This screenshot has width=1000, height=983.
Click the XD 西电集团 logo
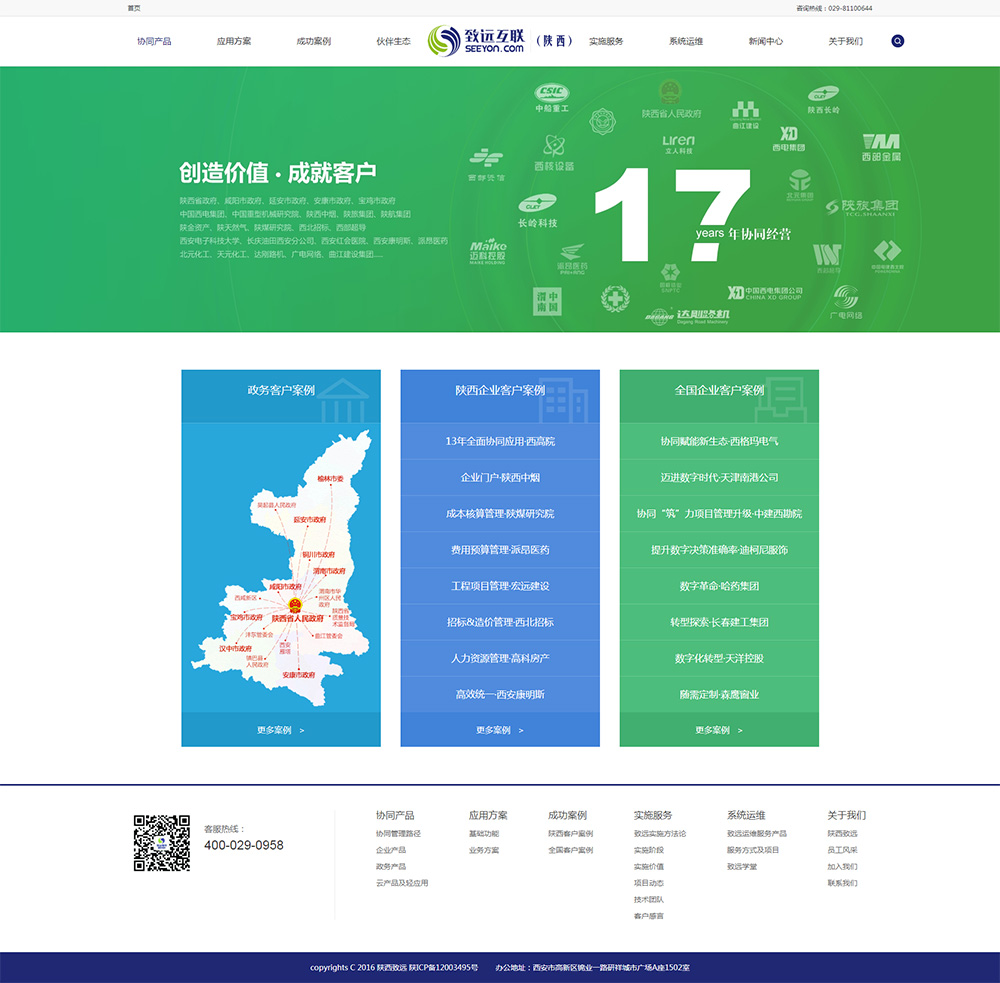click(x=788, y=138)
